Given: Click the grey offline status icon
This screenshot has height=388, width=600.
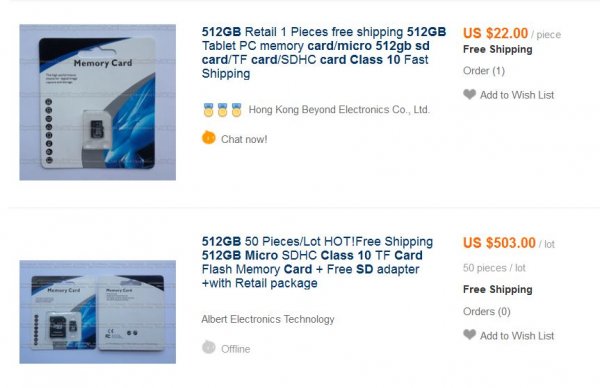Looking at the screenshot, I should [209, 347].
